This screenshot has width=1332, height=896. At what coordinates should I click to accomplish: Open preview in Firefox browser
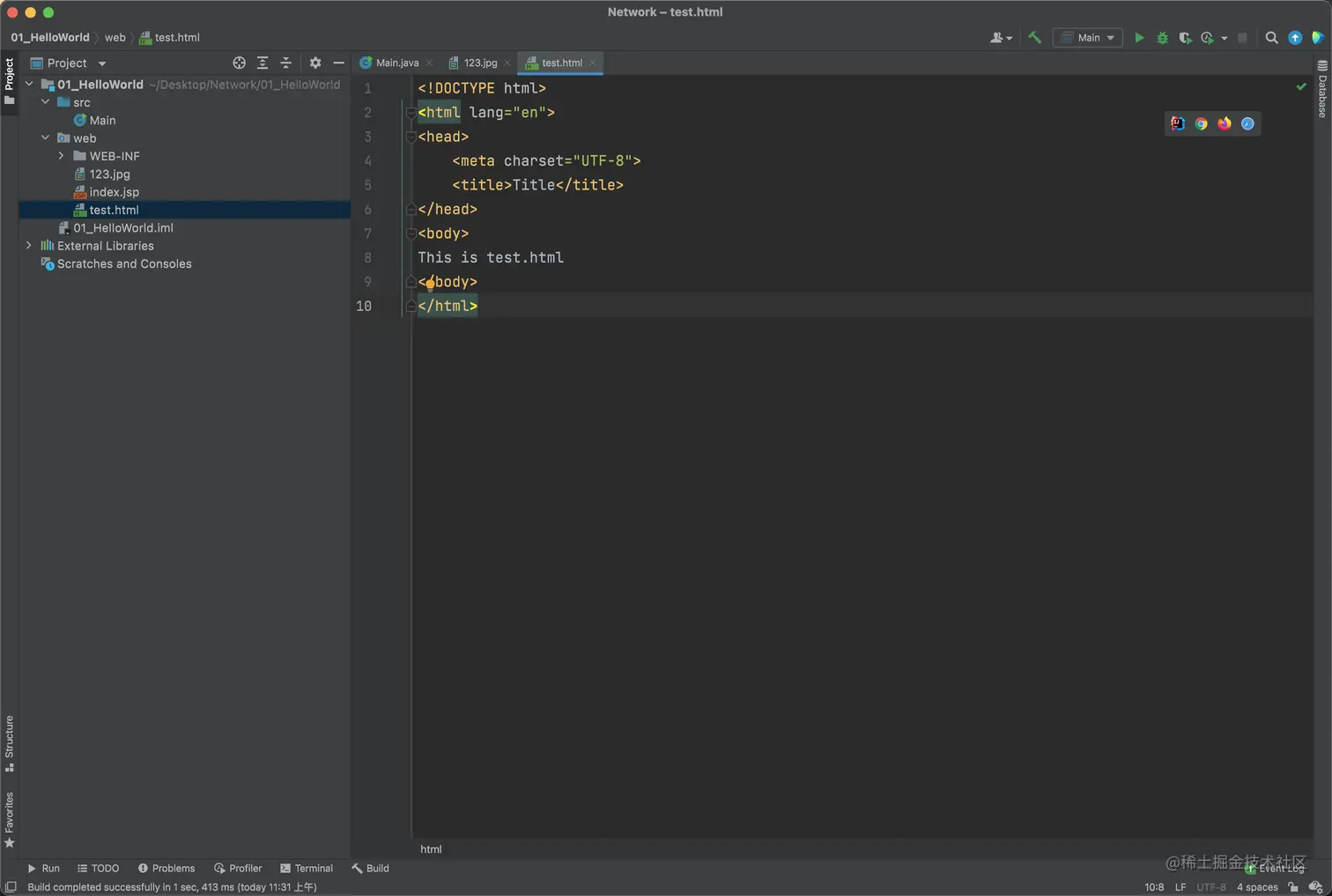[1225, 124]
